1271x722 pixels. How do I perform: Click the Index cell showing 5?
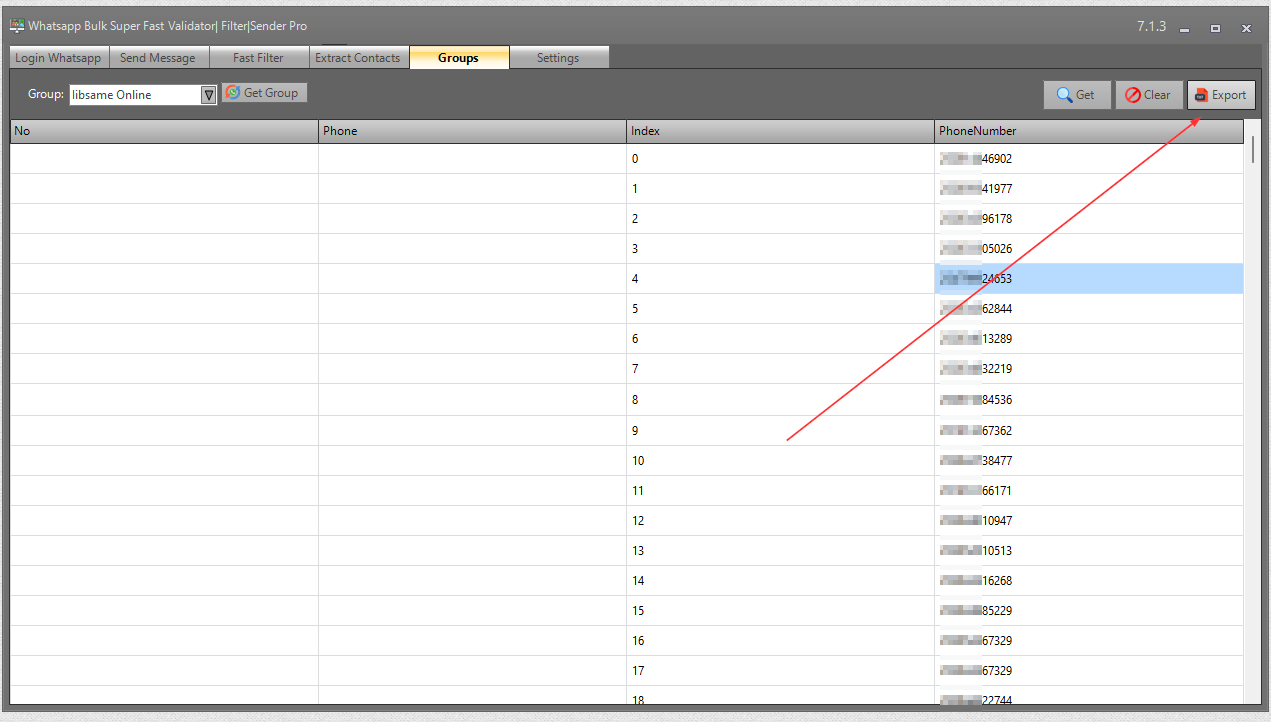tap(780, 309)
